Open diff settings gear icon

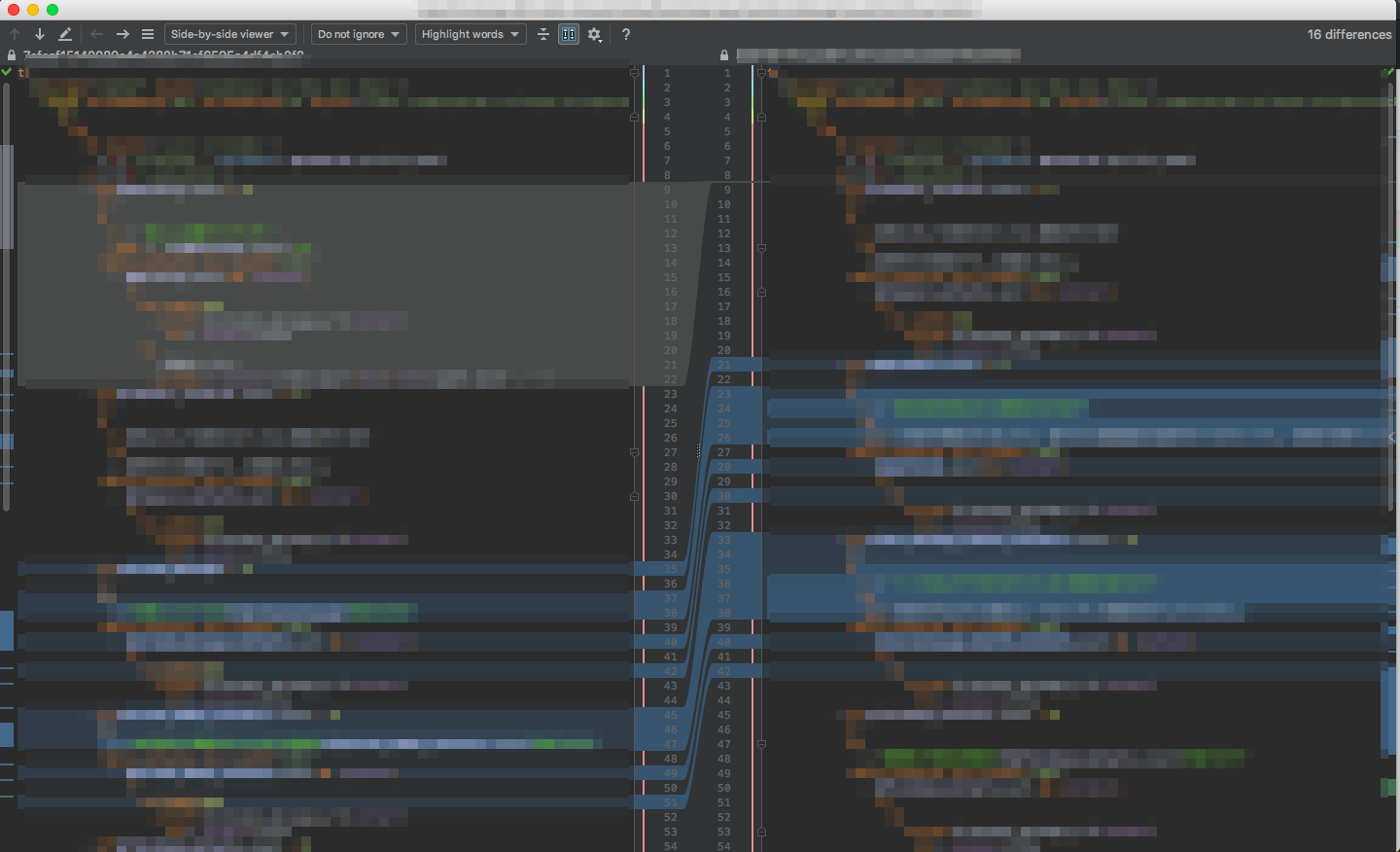595,34
